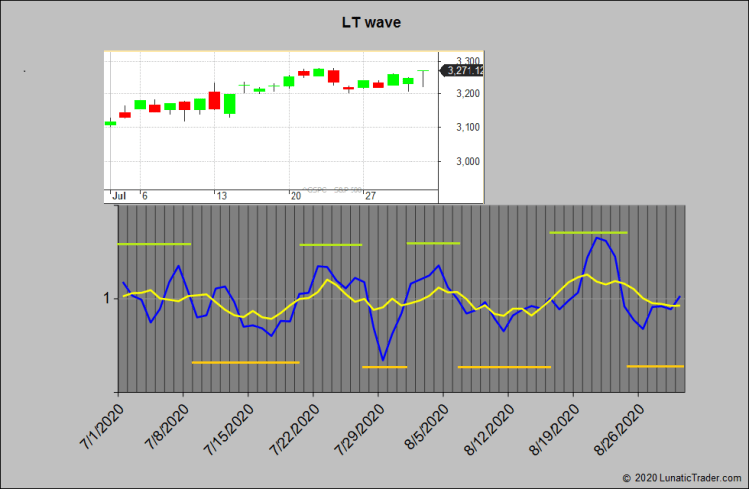Click the Jul month label on candlestick chart
749x489 pixels.
coord(119,196)
